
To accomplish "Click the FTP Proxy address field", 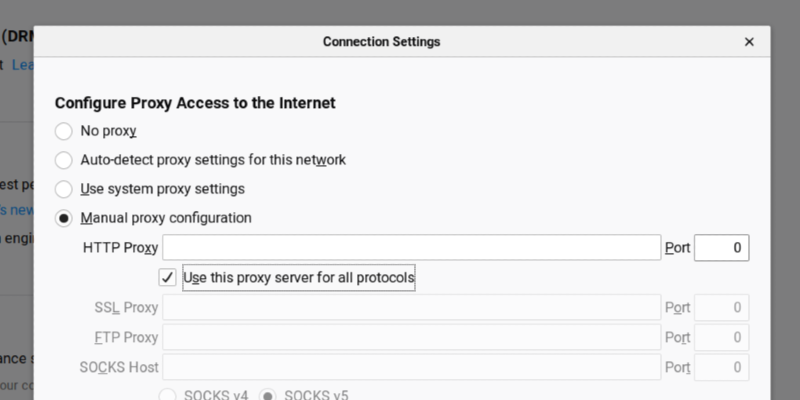I will [x=411, y=338].
